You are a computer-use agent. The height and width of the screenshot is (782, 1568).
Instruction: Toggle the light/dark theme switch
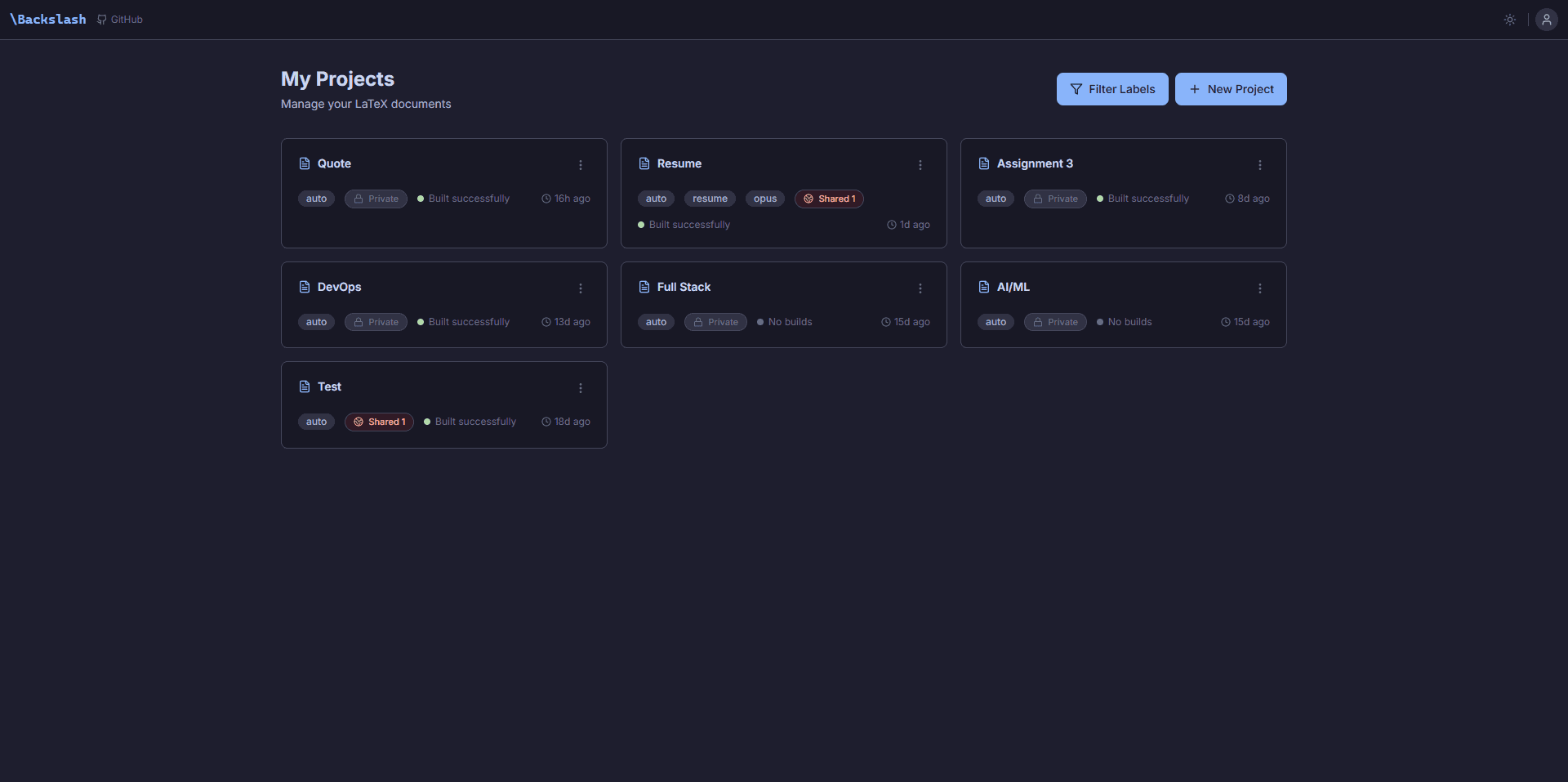coord(1509,19)
